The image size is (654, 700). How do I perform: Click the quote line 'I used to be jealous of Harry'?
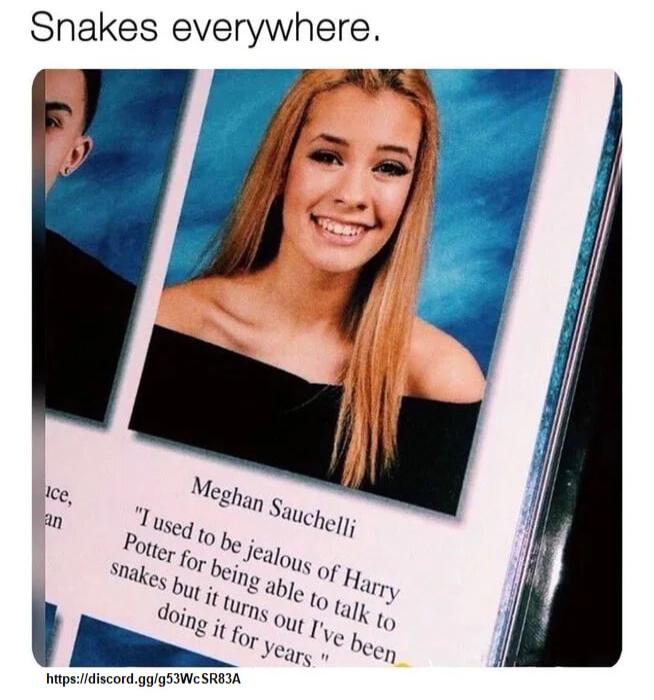tap(268, 552)
